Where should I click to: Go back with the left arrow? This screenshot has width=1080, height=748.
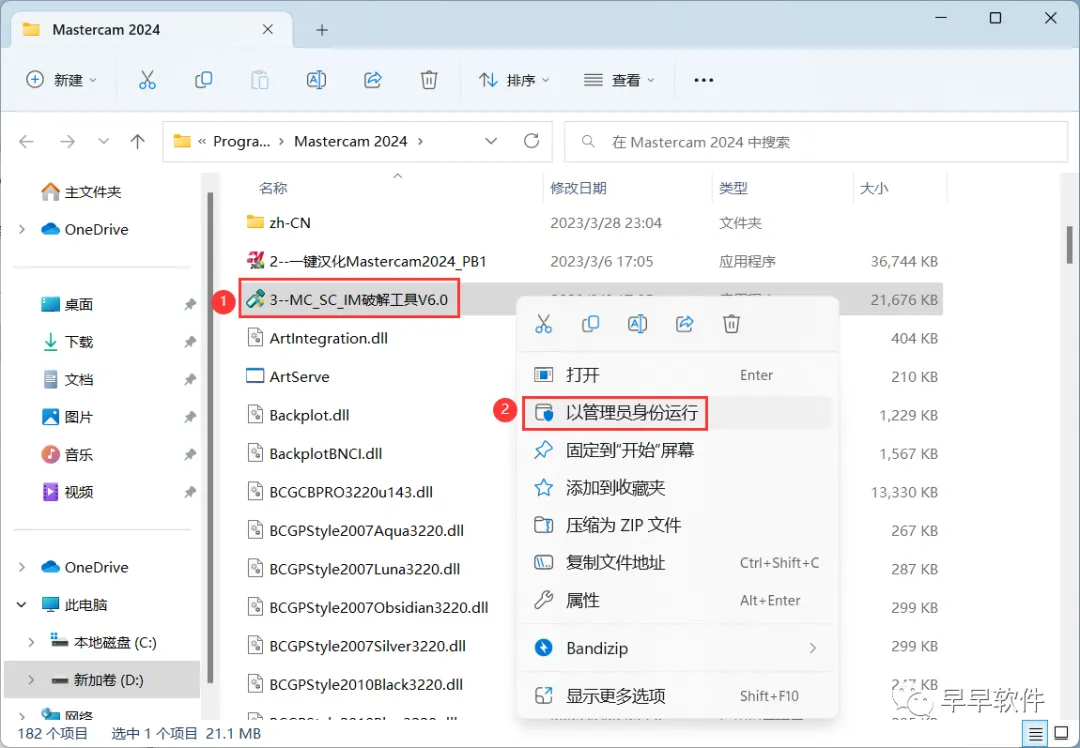click(26, 142)
